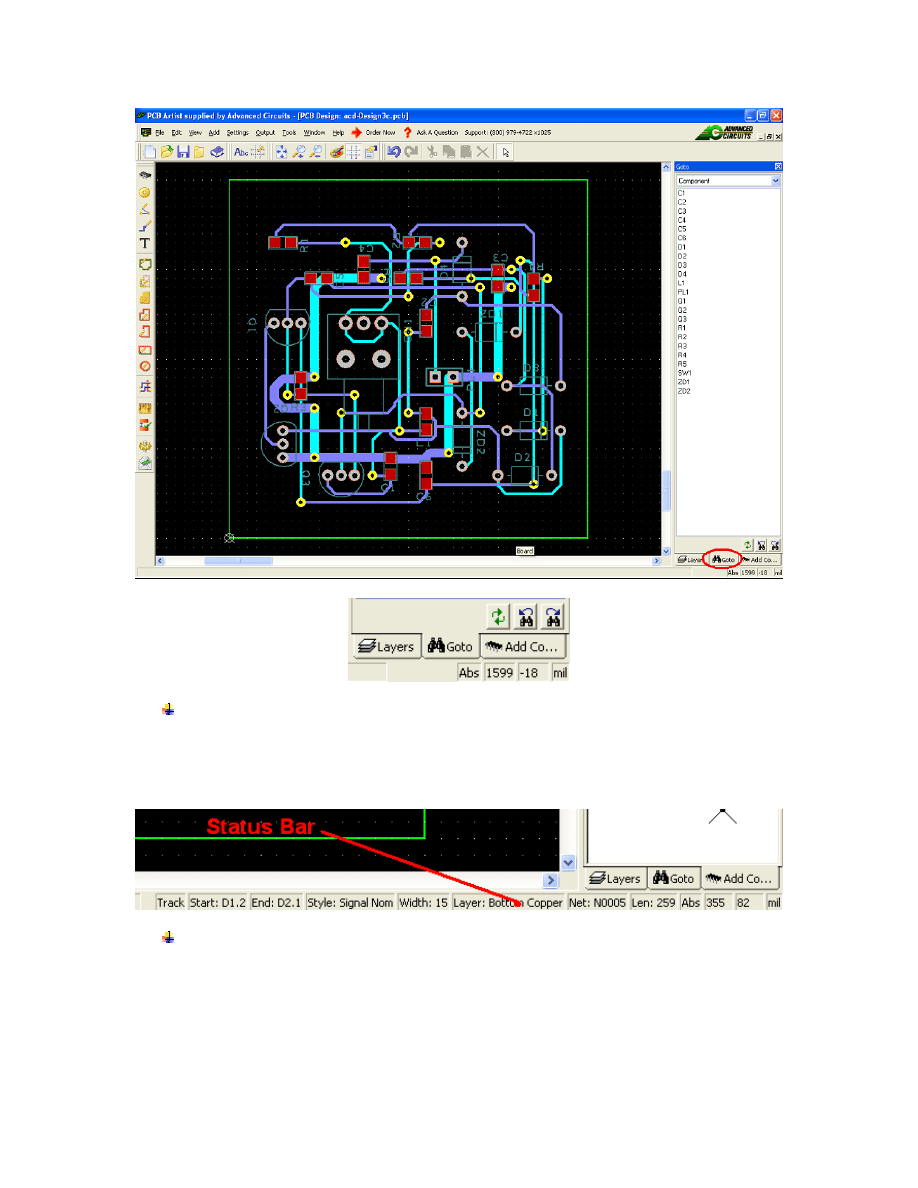The height and width of the screenshot is (1188, 918).
Task: Click the Save disk icon
Action: (x=183, y=152)
